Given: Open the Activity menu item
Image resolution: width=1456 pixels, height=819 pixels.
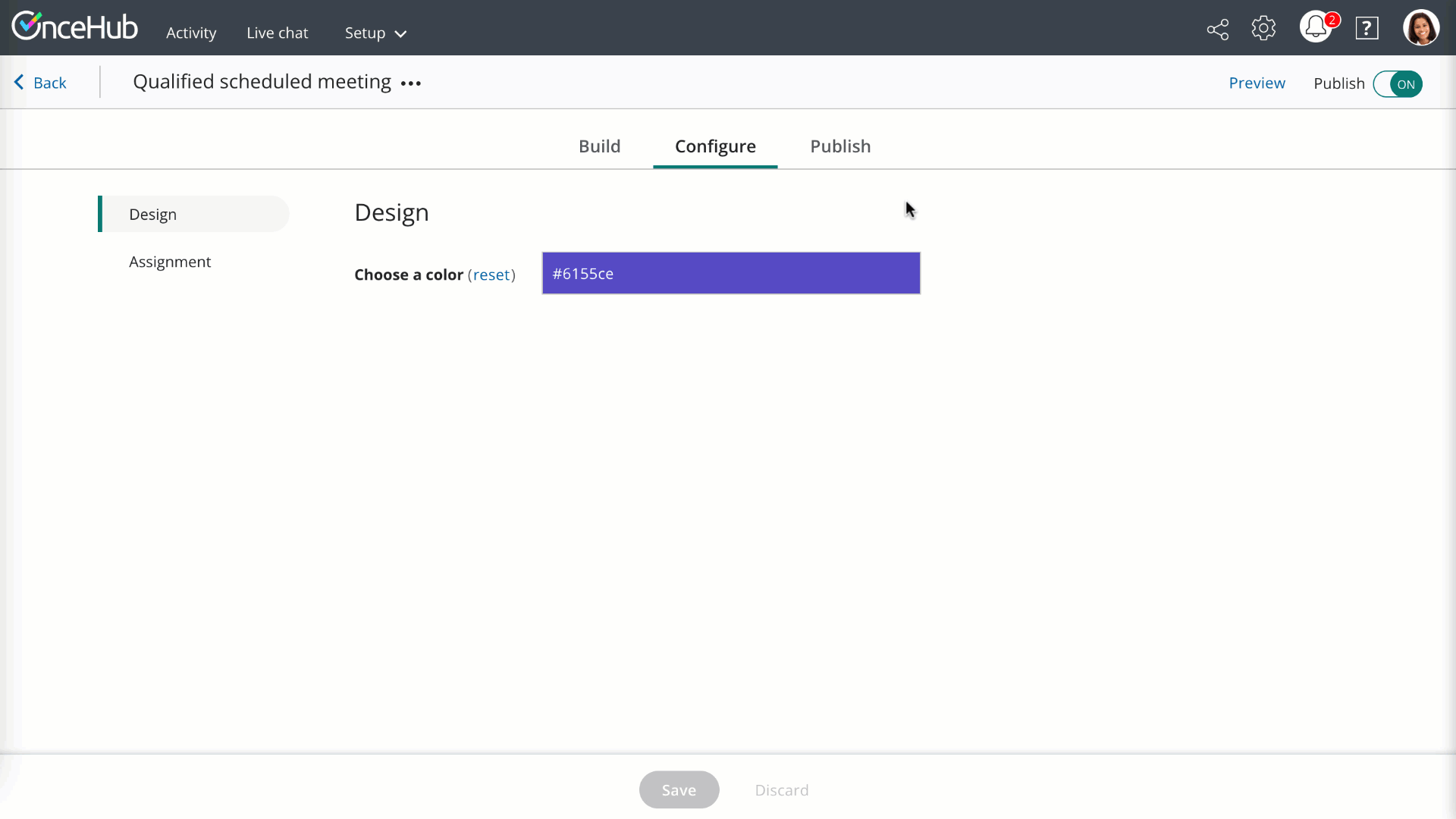Looking at the screenshot, I should click(191, 33).
